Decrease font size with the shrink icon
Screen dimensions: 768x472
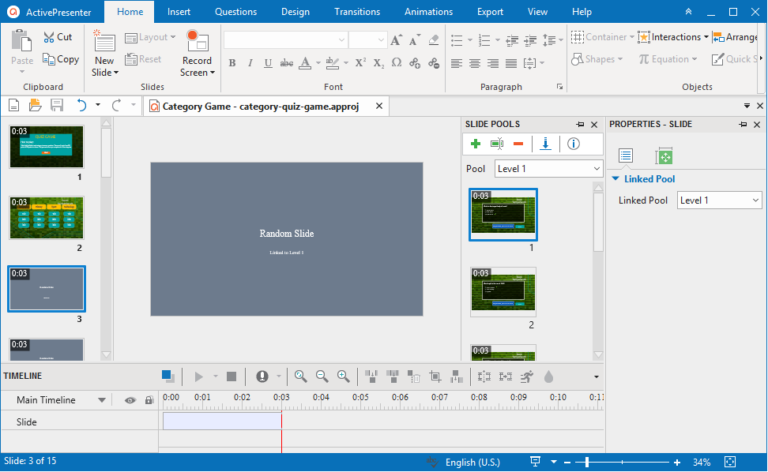click(x=415, y=40)
